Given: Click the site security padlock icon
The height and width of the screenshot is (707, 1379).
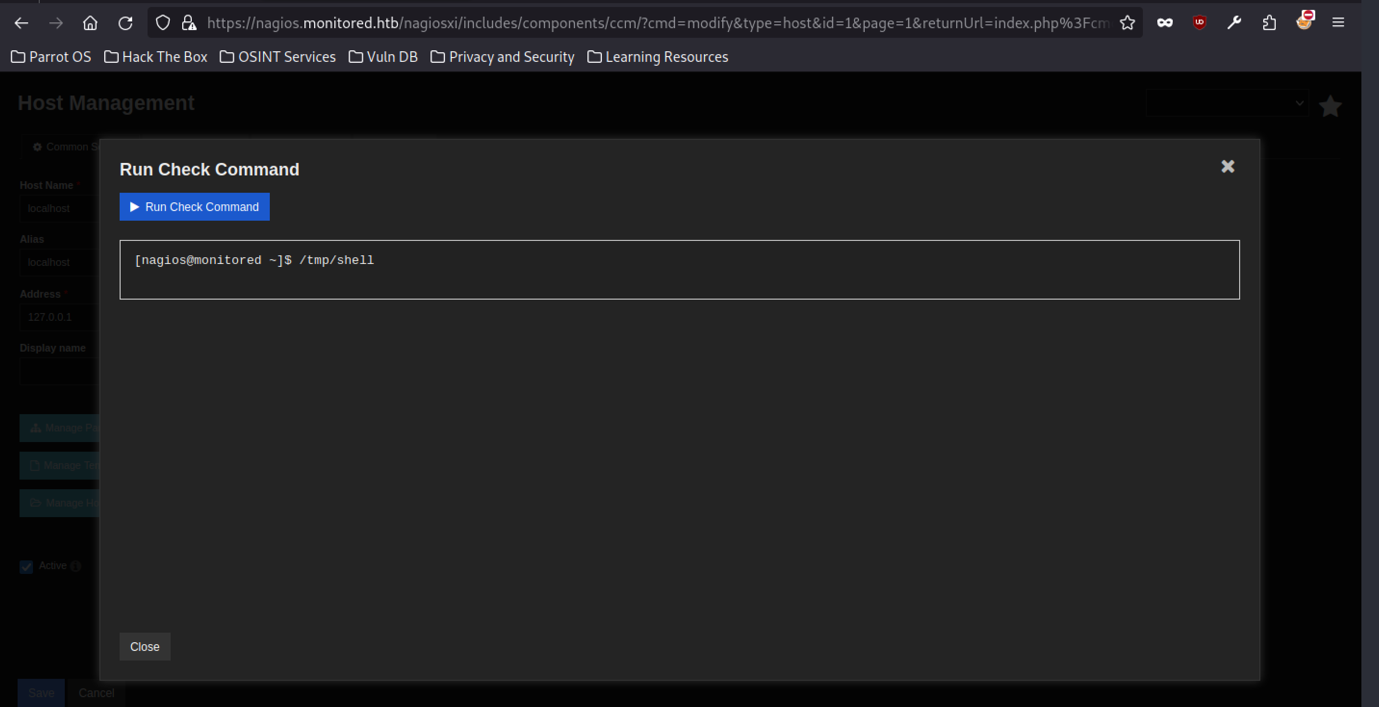Looking at the screenshot, I should click(189, 23).
